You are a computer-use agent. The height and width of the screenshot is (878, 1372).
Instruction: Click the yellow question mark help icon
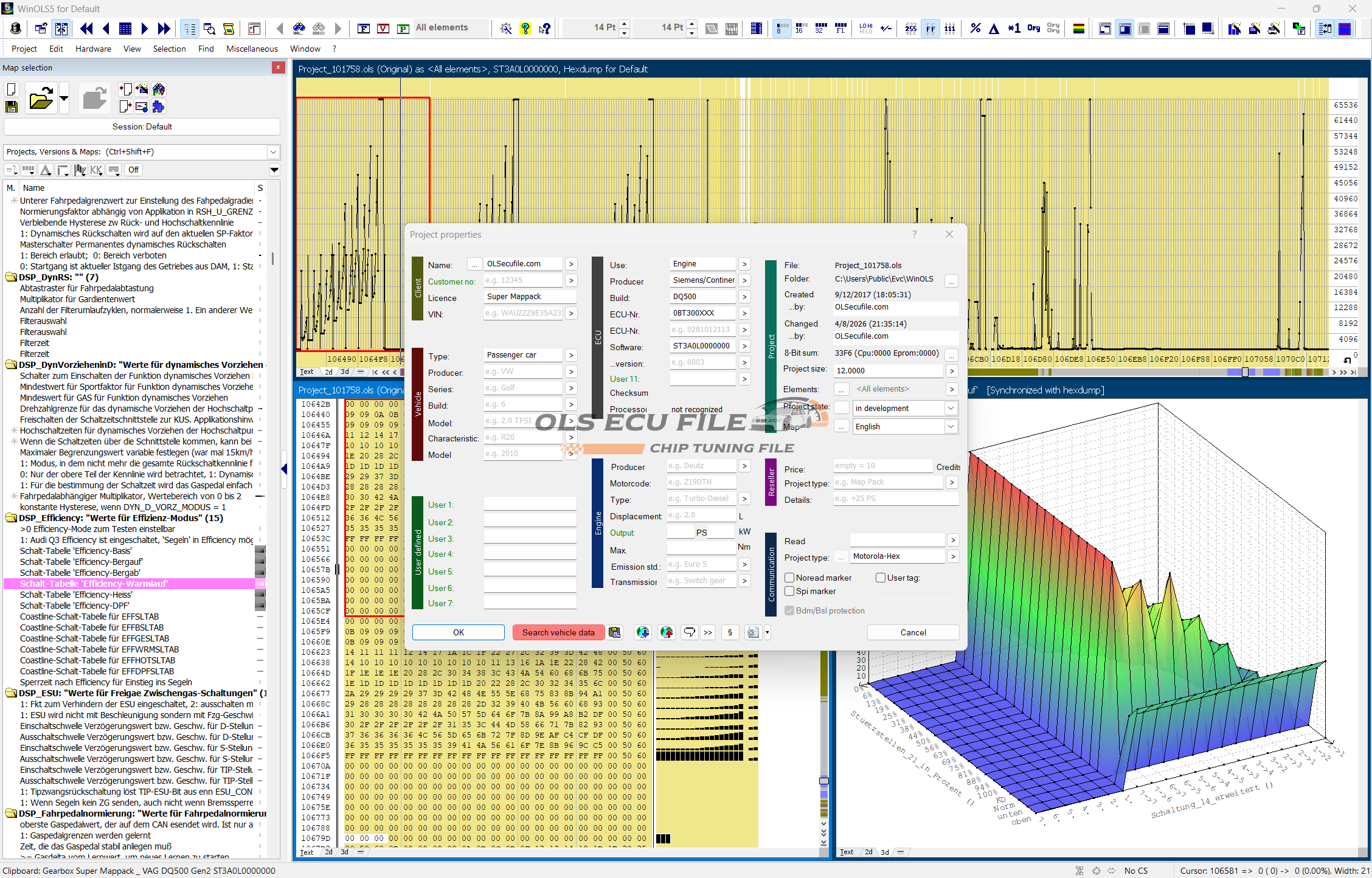(525, 29)
